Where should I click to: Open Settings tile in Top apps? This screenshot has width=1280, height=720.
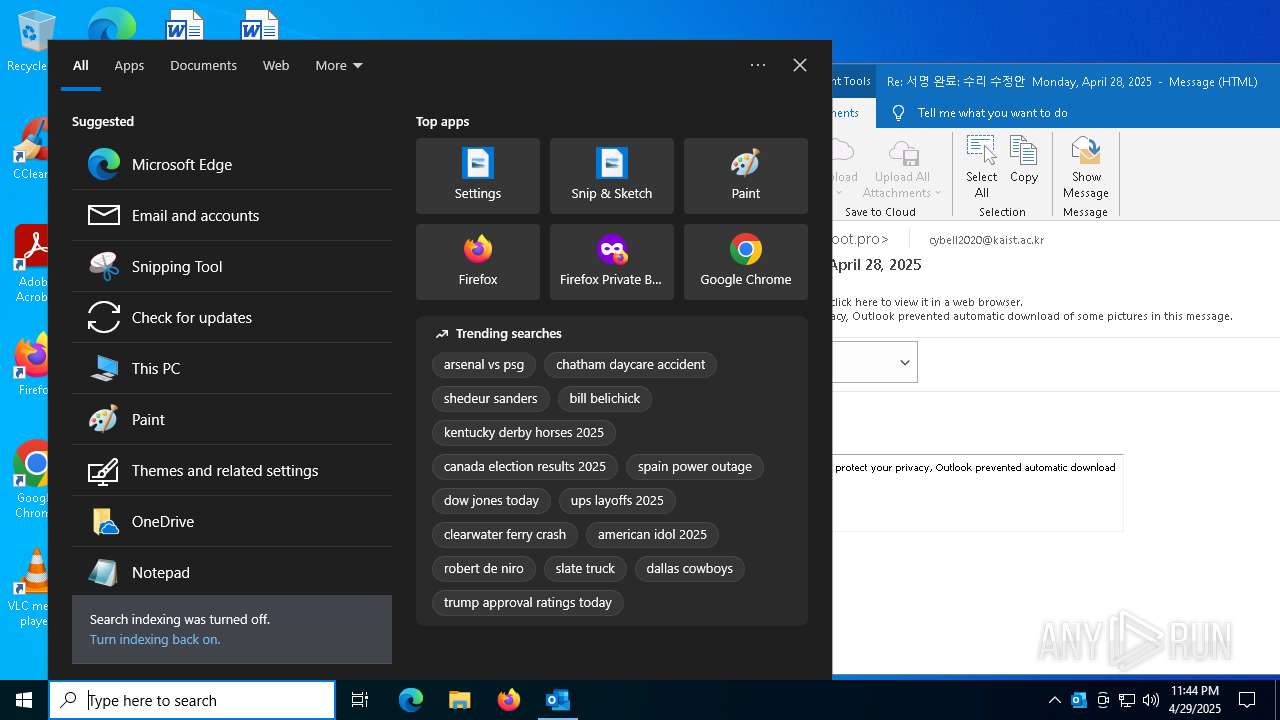pyautogui.click(x=478, y=176)
